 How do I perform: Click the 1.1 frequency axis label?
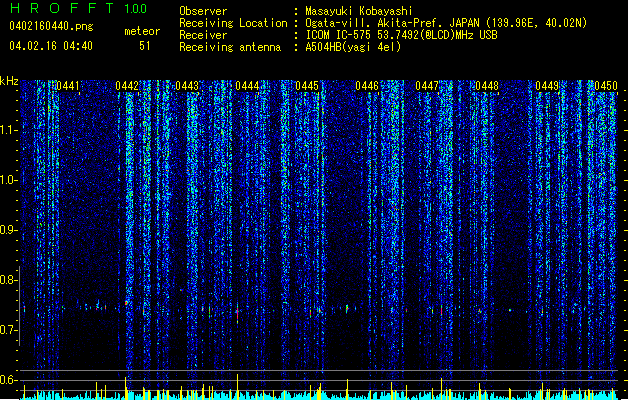click(x=9, y=130)
